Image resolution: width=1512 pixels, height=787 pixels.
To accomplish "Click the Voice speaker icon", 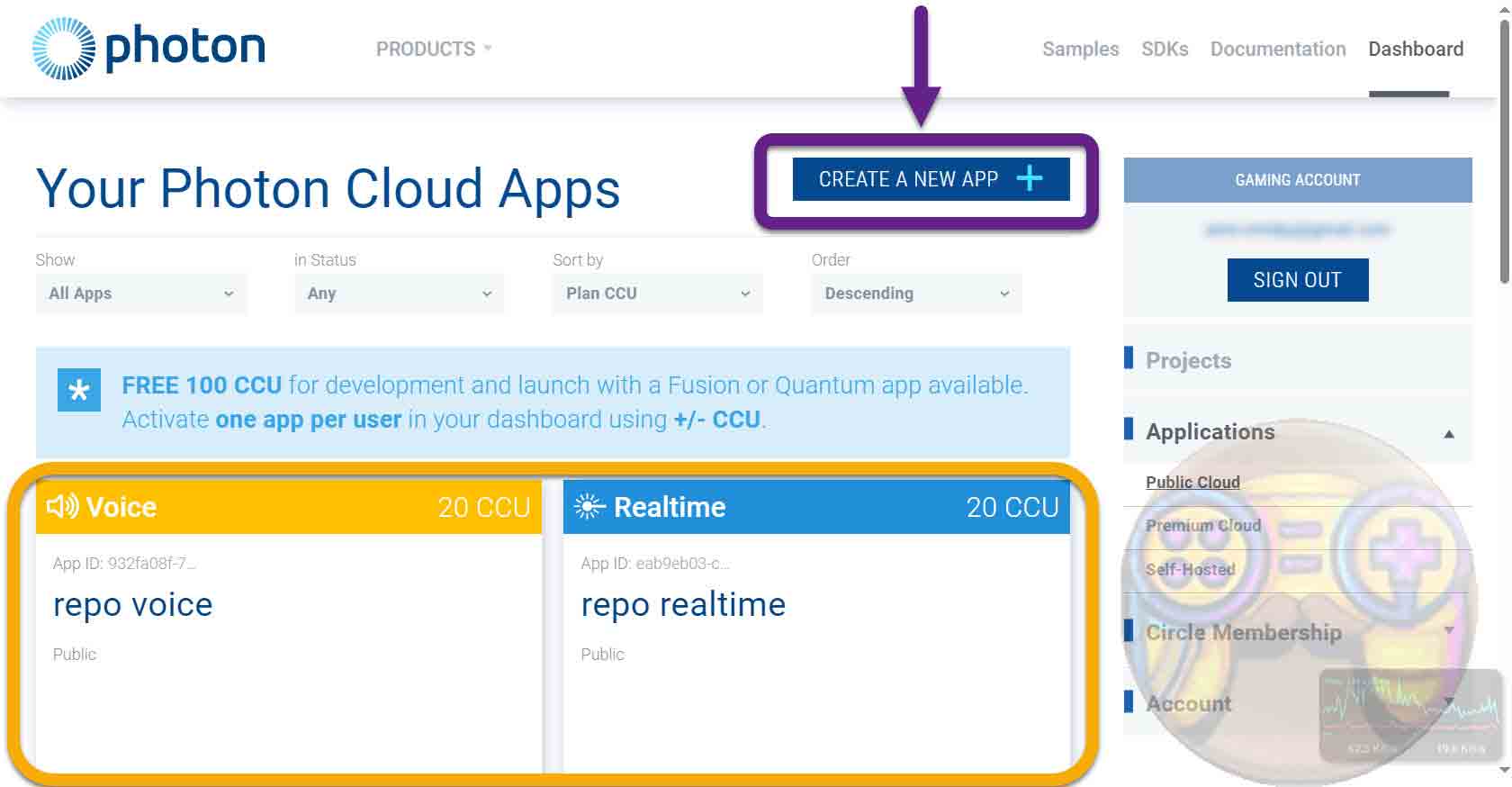I will tap(63, 507).
